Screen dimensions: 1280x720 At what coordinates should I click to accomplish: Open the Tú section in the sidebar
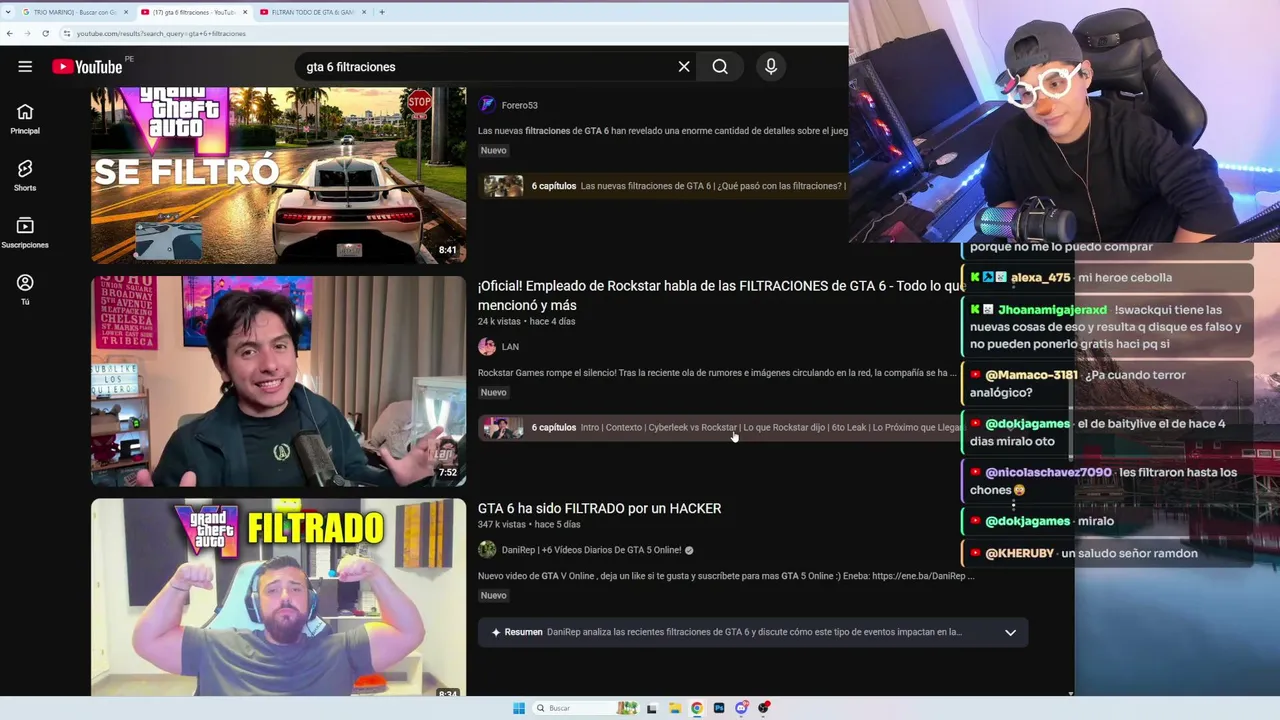pyautogui.click(x=25, y=290)
